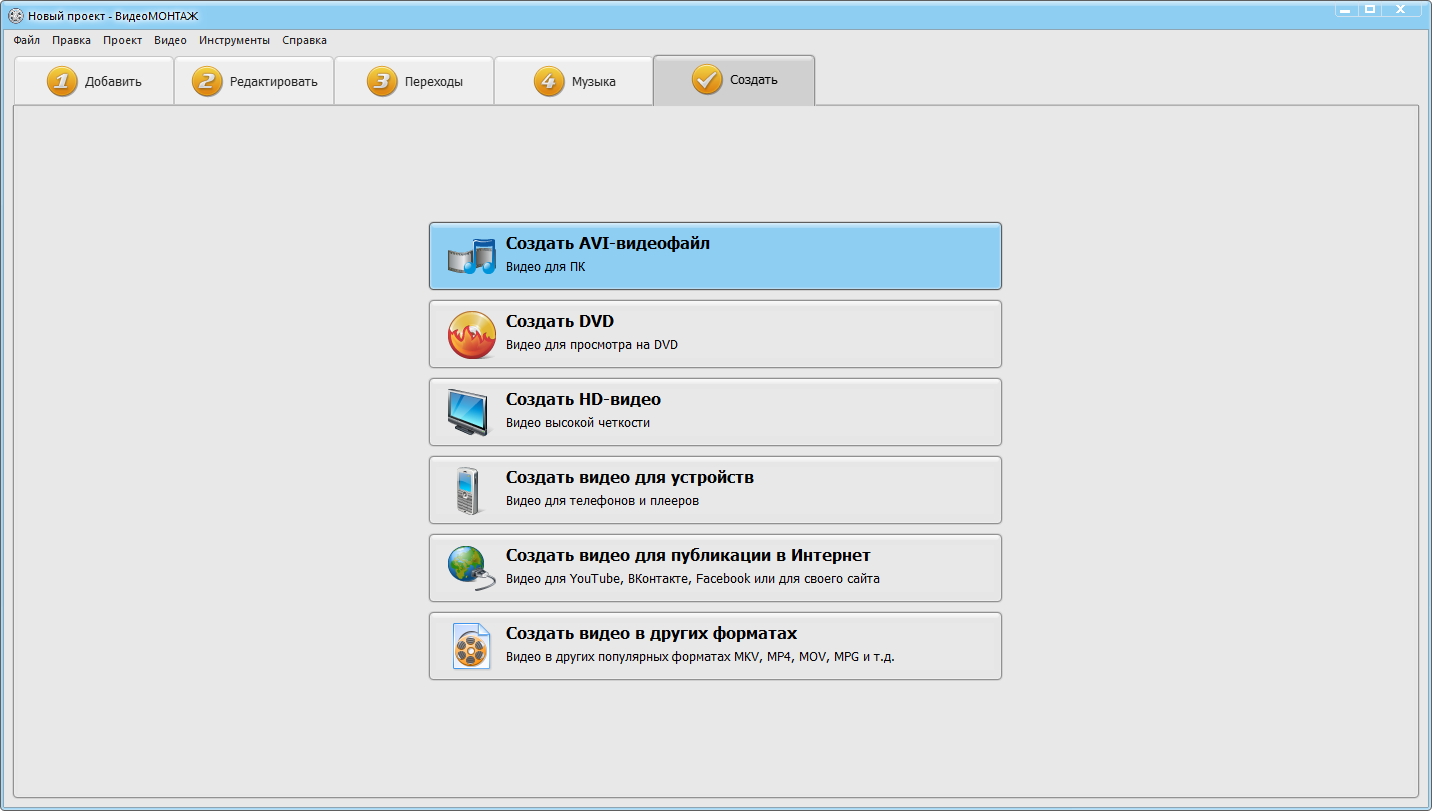The width and height of the screenshot is (1432, 811).
Task: Click the number 1 badge icon
Action: click(62, 82)
